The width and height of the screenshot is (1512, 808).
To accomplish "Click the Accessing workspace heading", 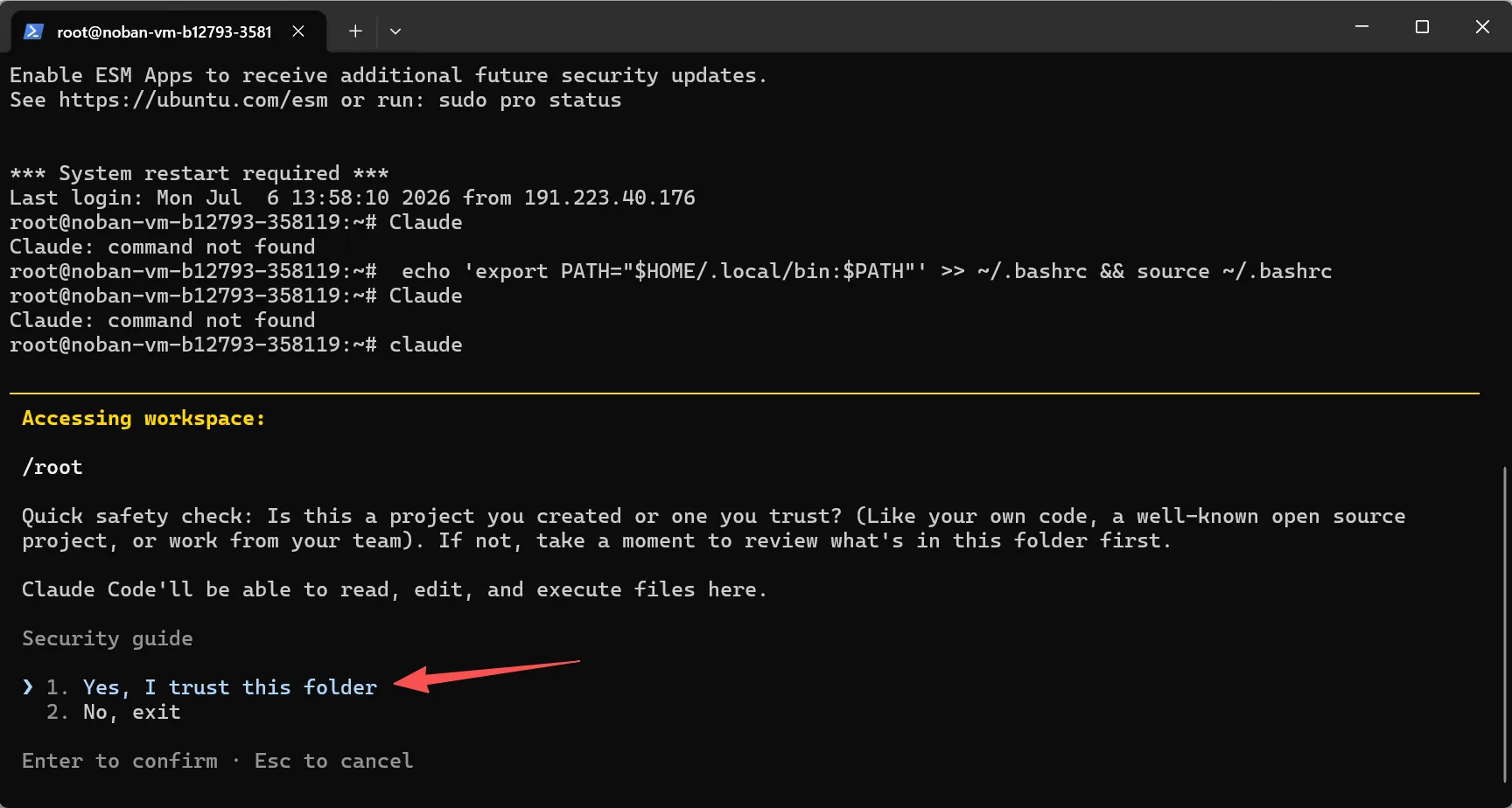I will (143, 418).
